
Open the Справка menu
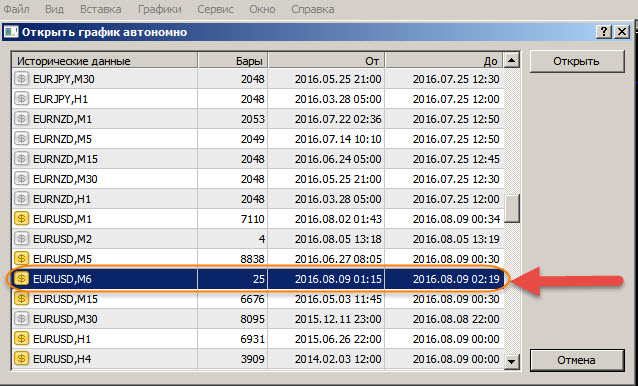313,9
